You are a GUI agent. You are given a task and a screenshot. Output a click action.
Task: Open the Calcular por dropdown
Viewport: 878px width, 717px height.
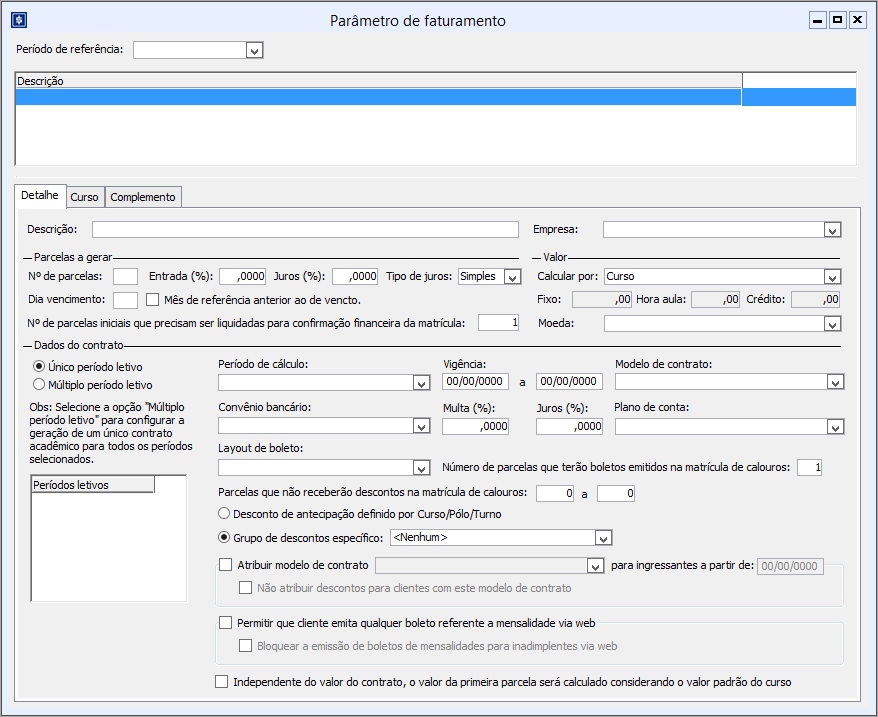click(x=835, y=276)
